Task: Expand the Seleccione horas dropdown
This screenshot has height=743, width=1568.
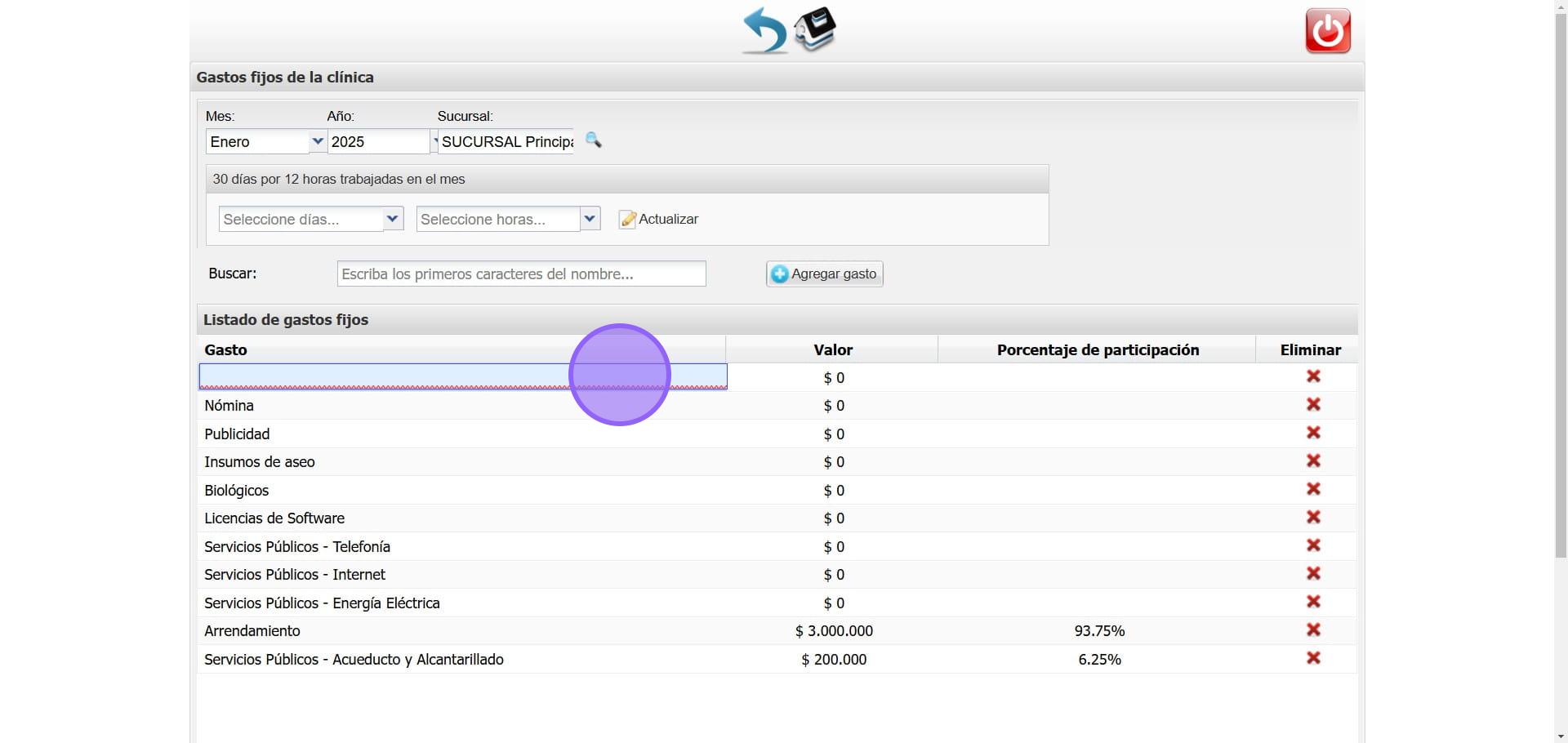Action: [x=508, y=219]
